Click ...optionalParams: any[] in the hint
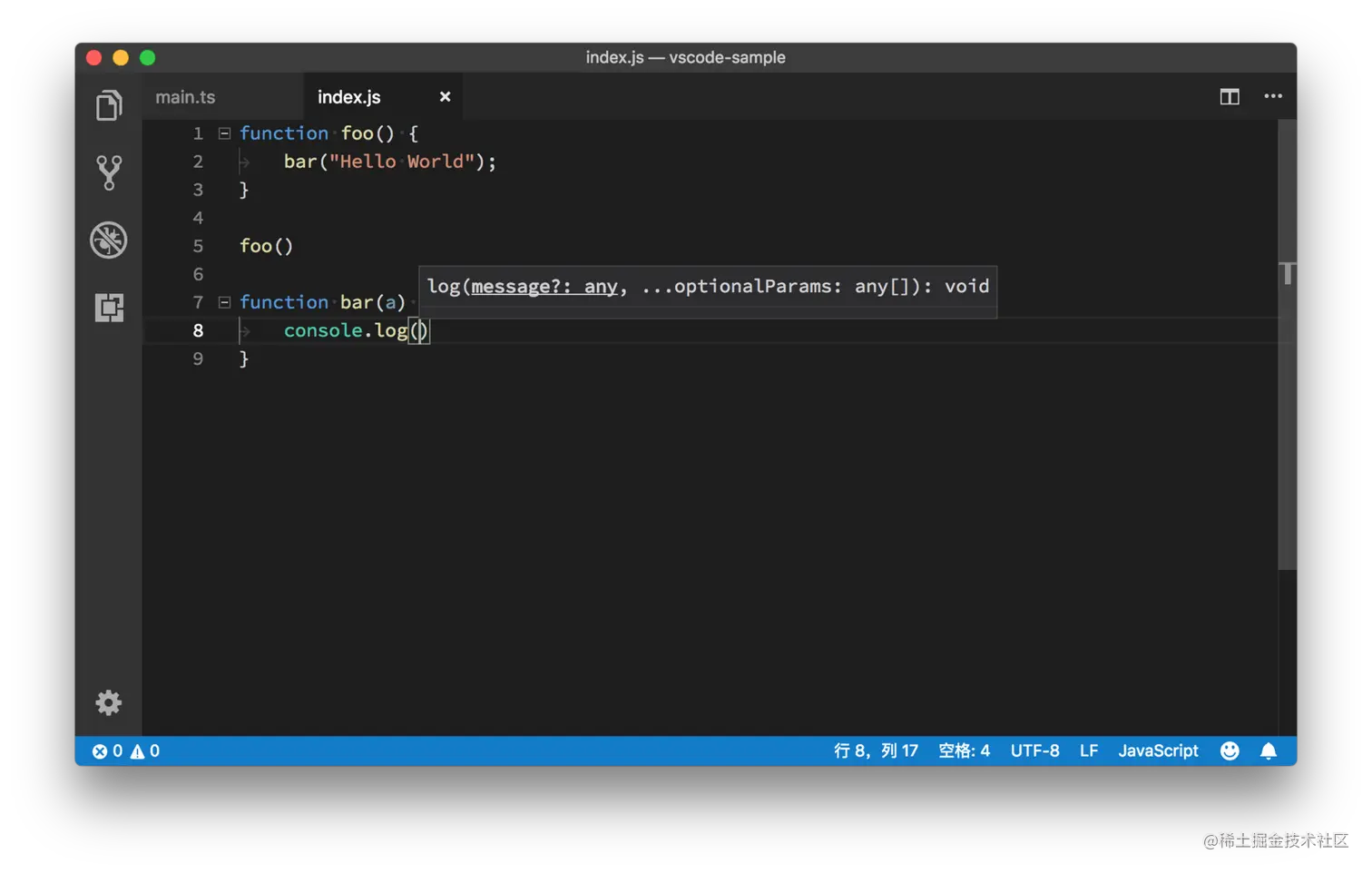The width and height of the screenshot is (1372, 873). click(x=781, y=287)
